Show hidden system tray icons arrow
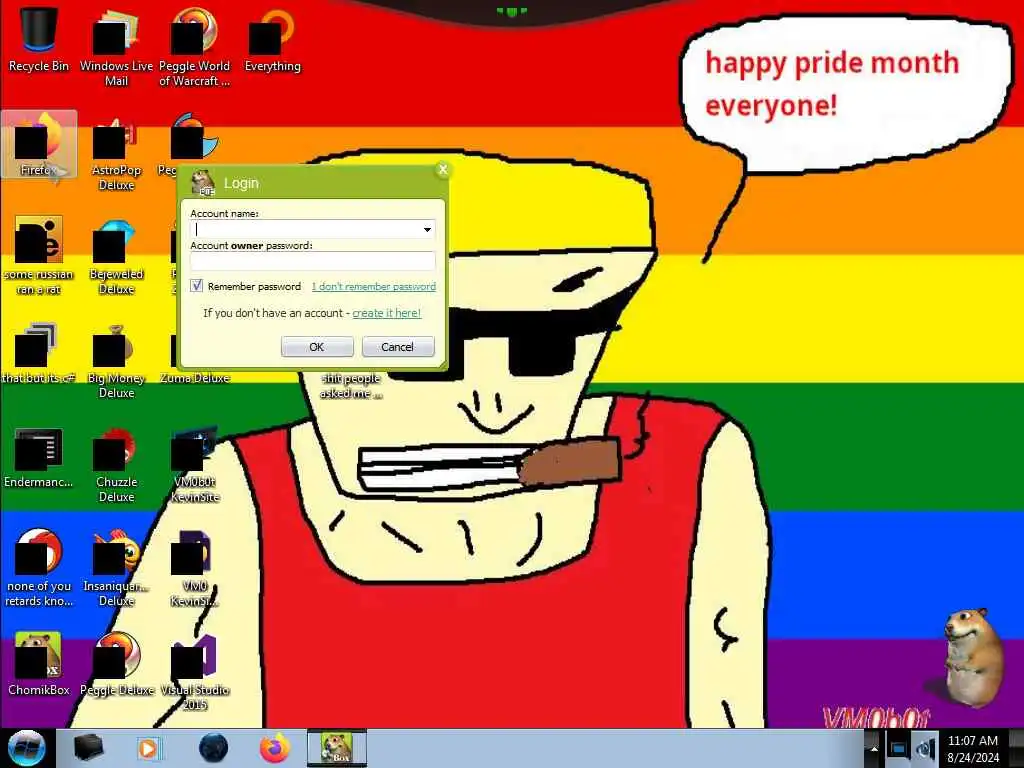 coord(874,749)
